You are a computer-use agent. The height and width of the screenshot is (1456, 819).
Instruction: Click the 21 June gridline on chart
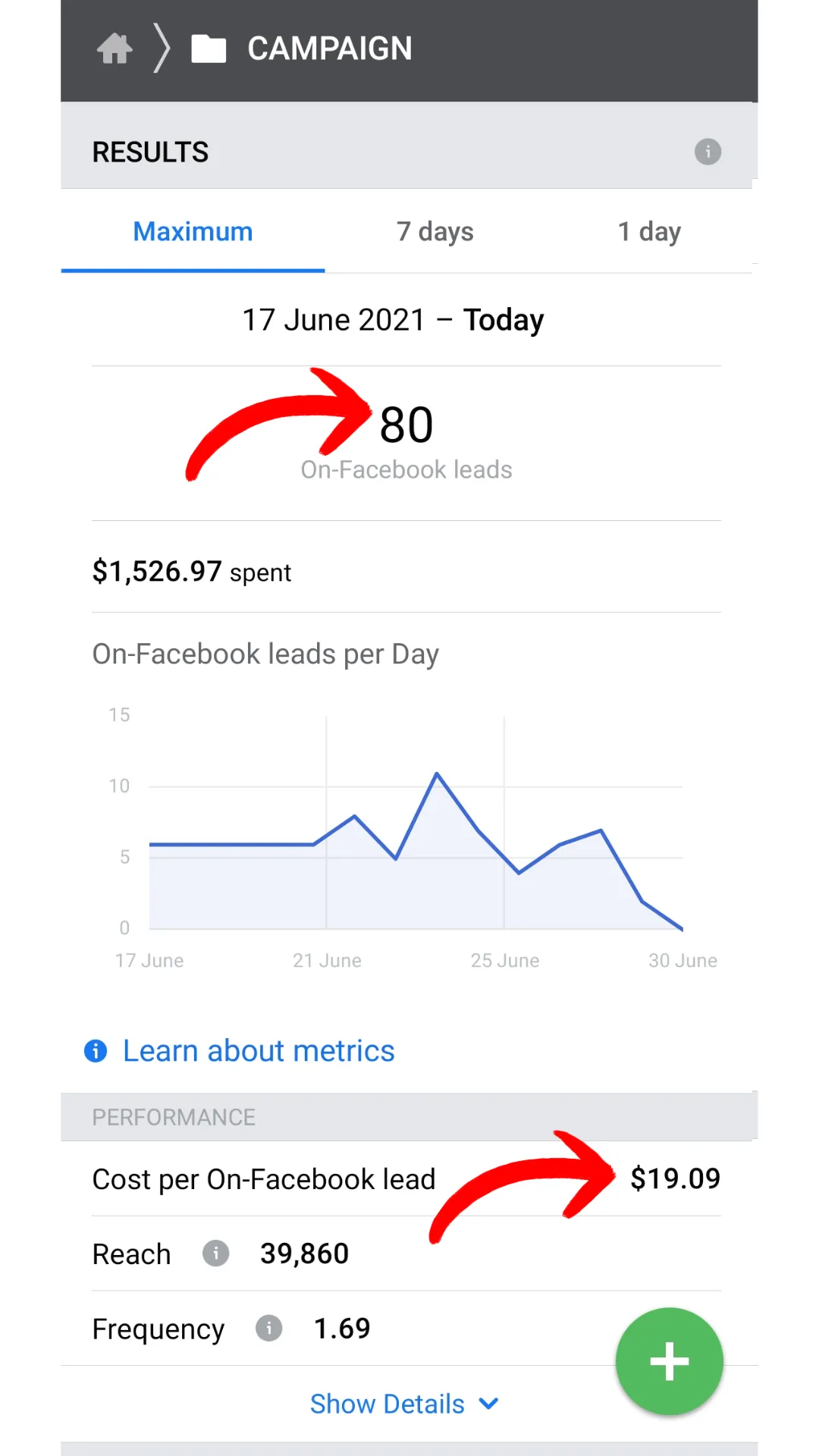(327, 822)
